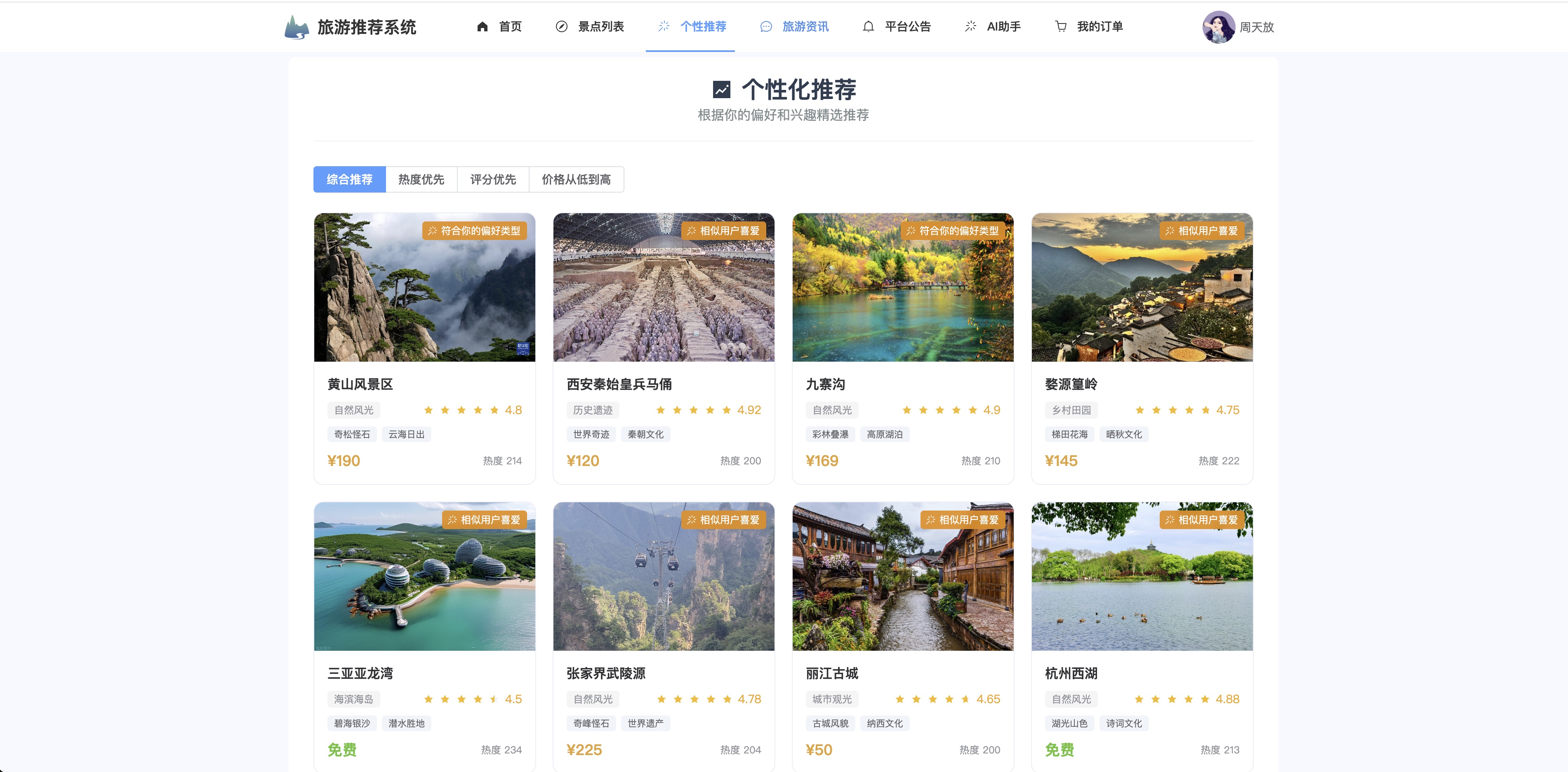
Task: Select the 综合推荐 sort option
Action: click(349, 180)
